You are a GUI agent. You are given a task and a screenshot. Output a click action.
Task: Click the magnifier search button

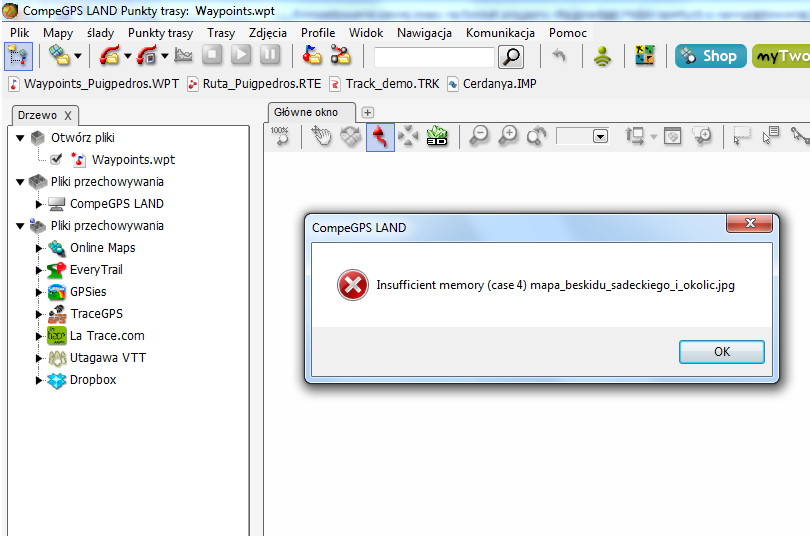pos(511,57)
